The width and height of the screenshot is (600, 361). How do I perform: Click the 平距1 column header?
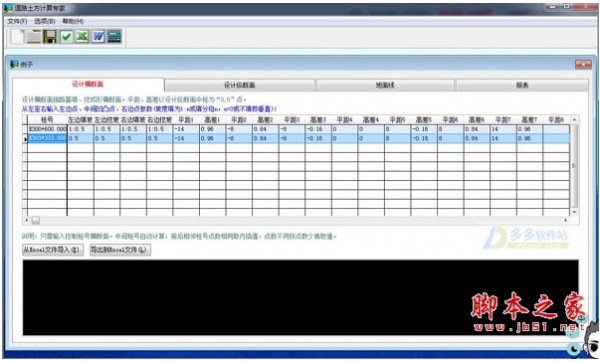186,120
